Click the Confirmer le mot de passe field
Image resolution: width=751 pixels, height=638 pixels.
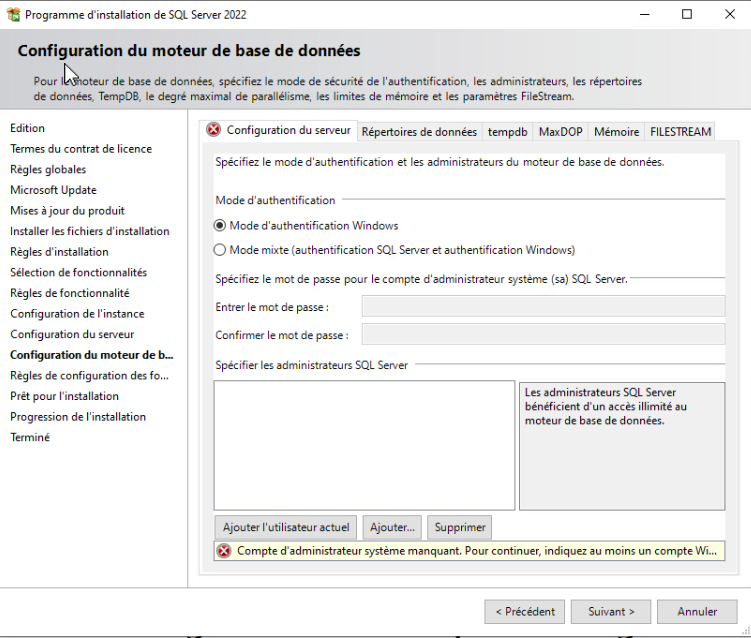tap(543, 334)
